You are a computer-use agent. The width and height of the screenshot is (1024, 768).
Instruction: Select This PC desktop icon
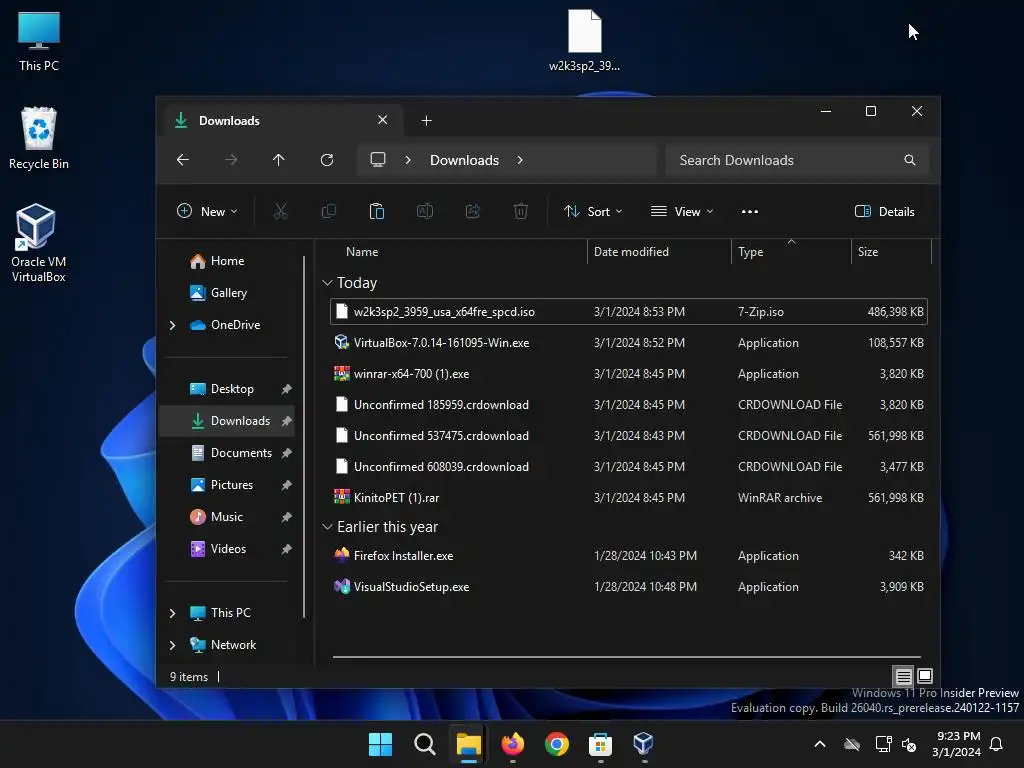pos(39,41)
